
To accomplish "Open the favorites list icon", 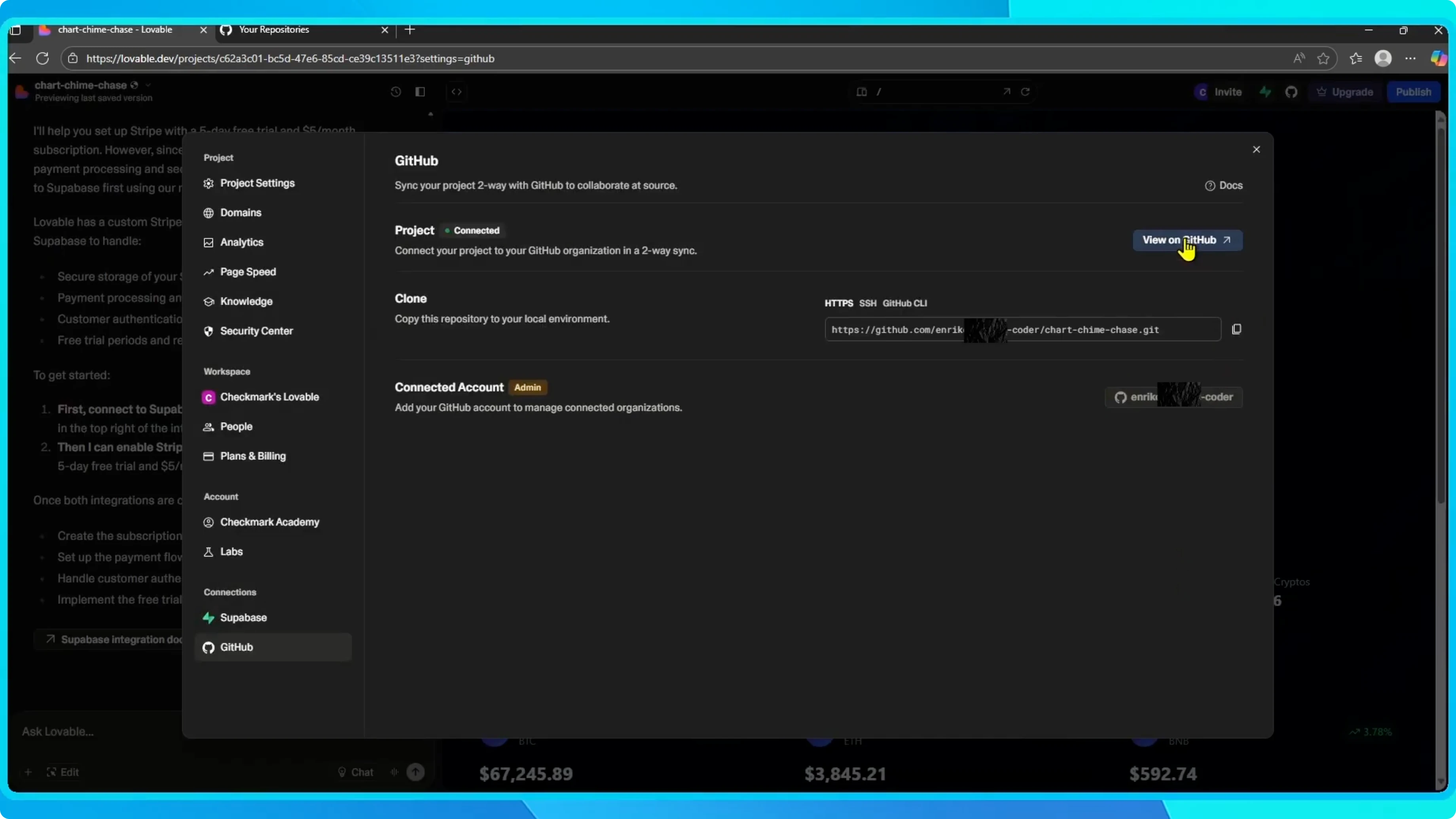I will point(1356,58).
